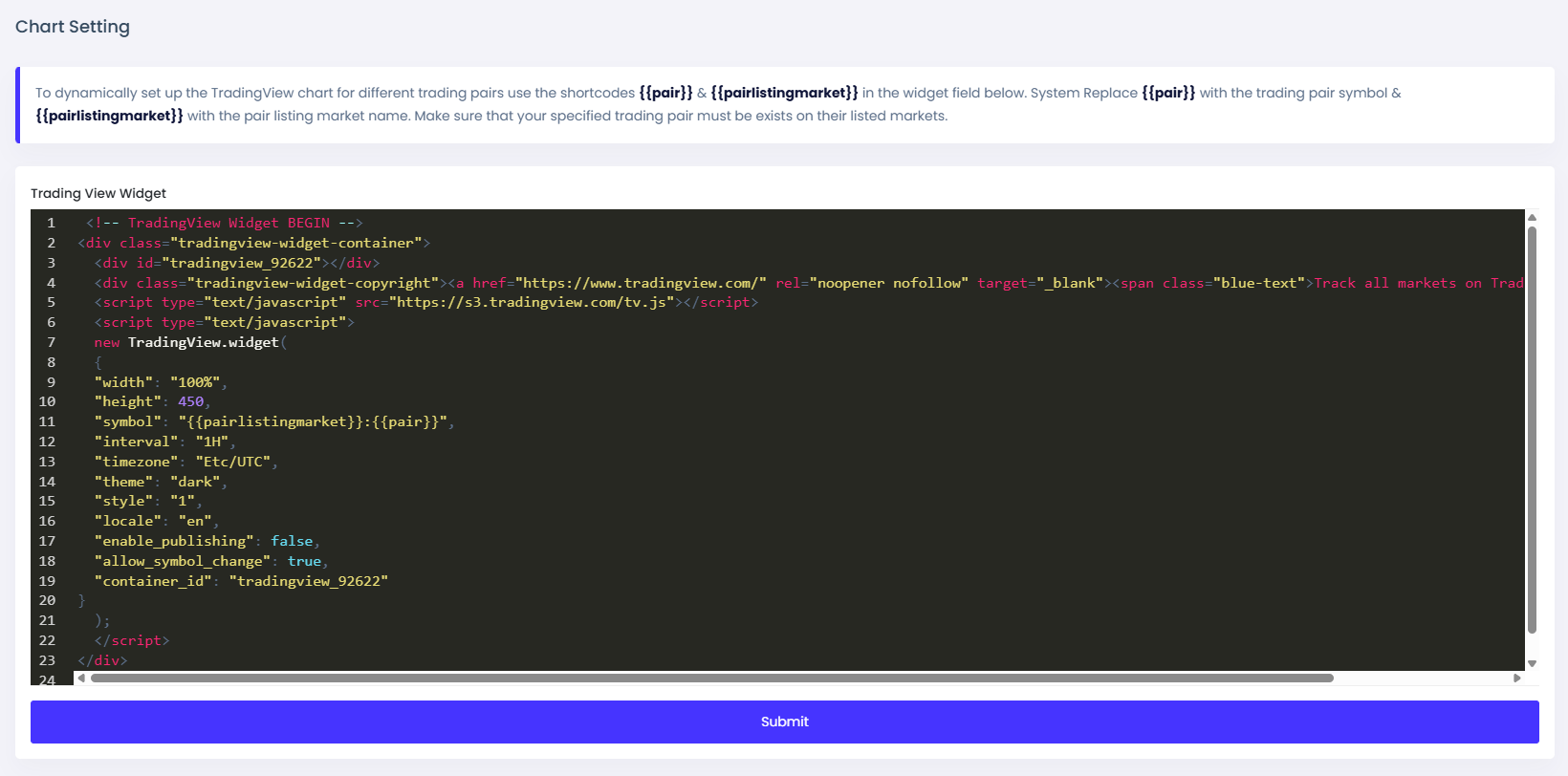Click the closing "</div>" tag on line 23
This screenshot has height=776, width=1568.
(x=102, y=660)
